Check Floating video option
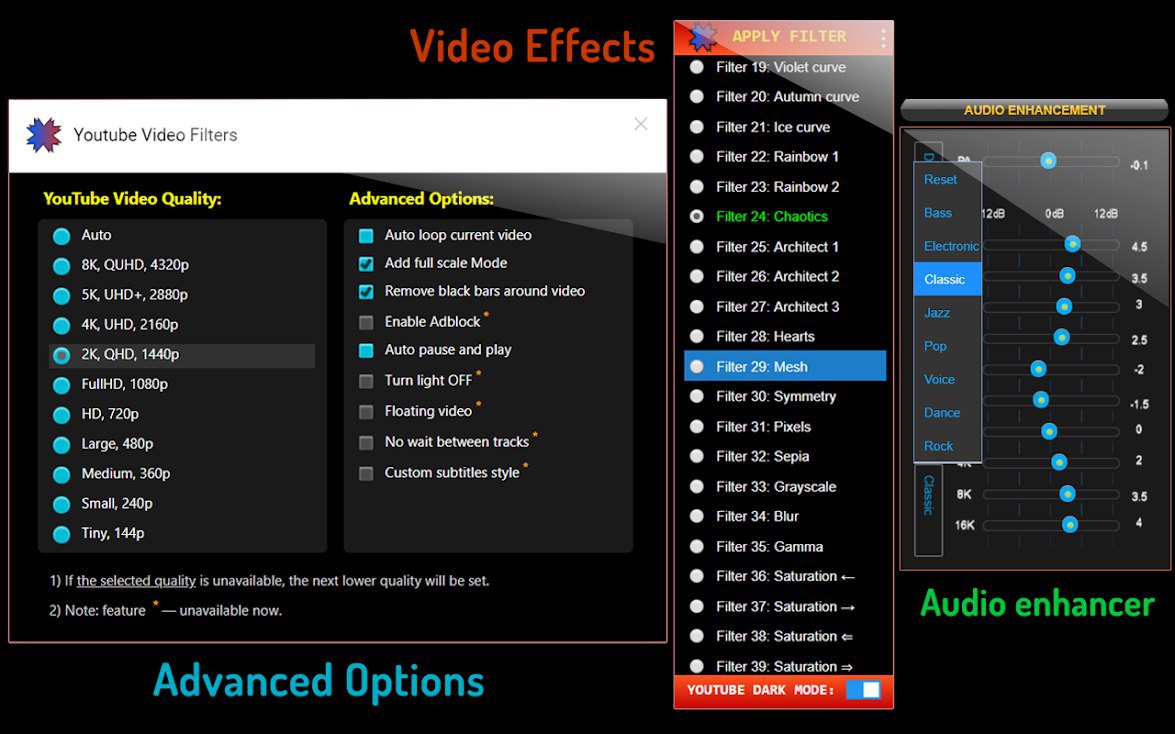This screenshot has height=734, width=1175. (366, 412)
